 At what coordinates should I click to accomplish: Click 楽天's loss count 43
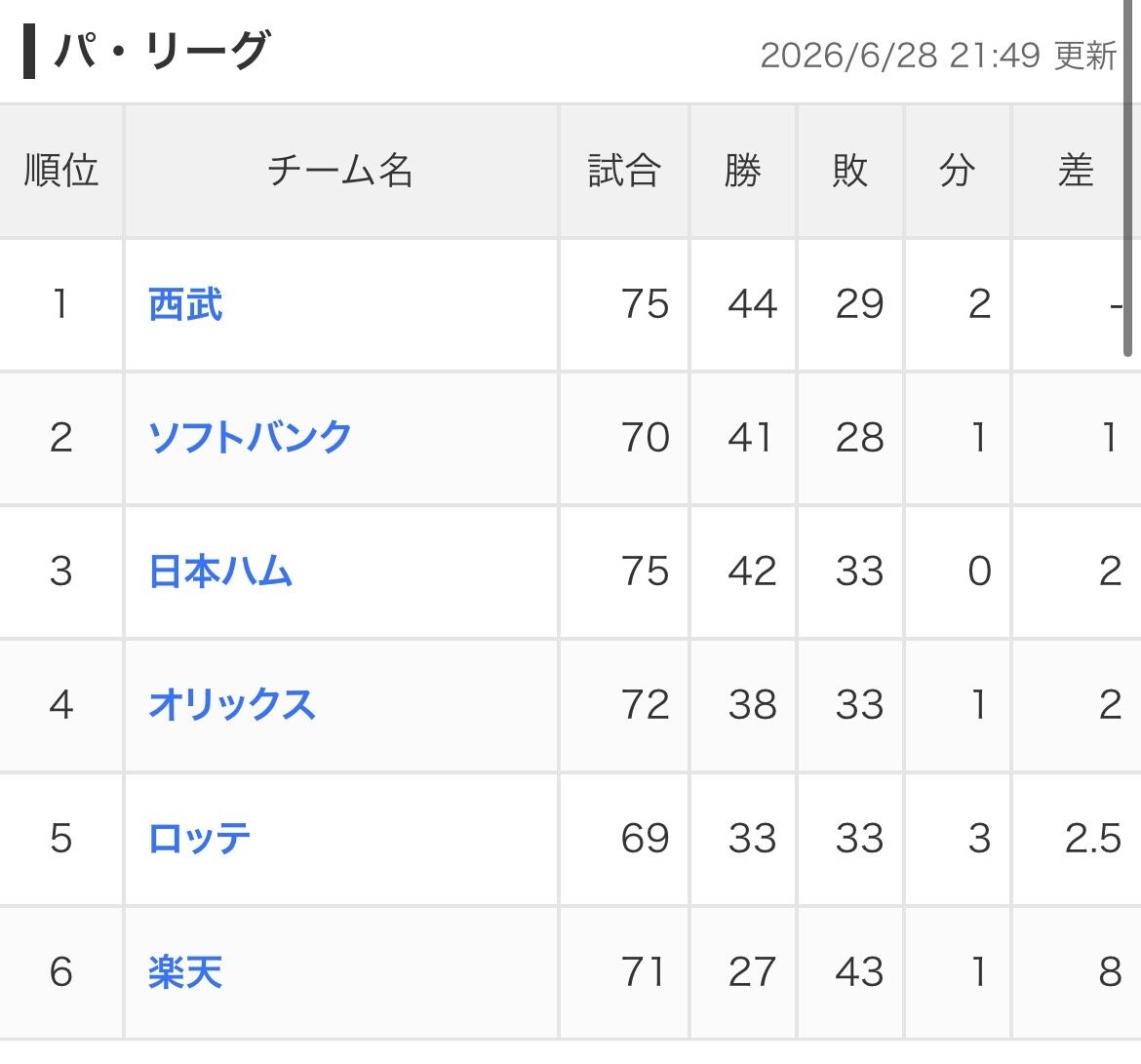[x=859, y=972]
